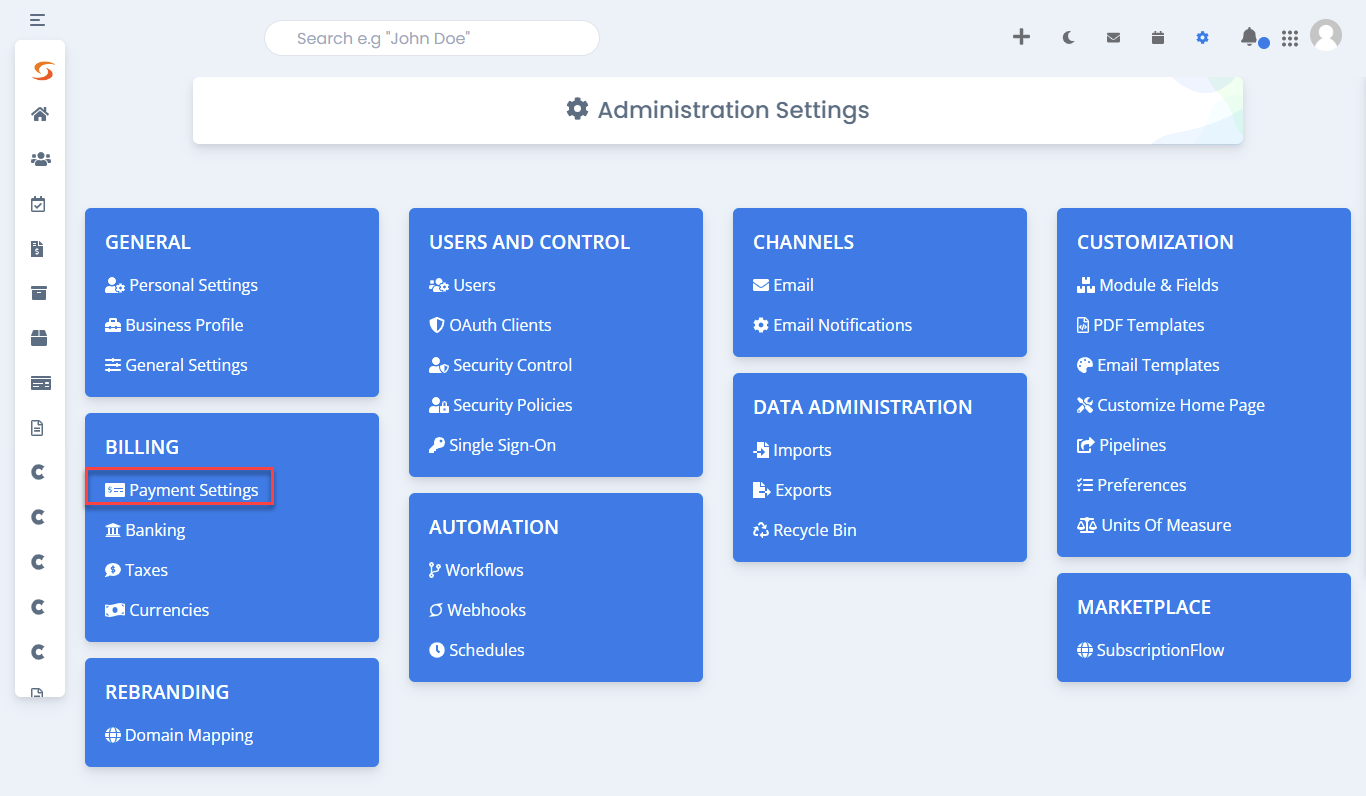Open Schedules settings
1366x796 pixels.
pos(477,650)
